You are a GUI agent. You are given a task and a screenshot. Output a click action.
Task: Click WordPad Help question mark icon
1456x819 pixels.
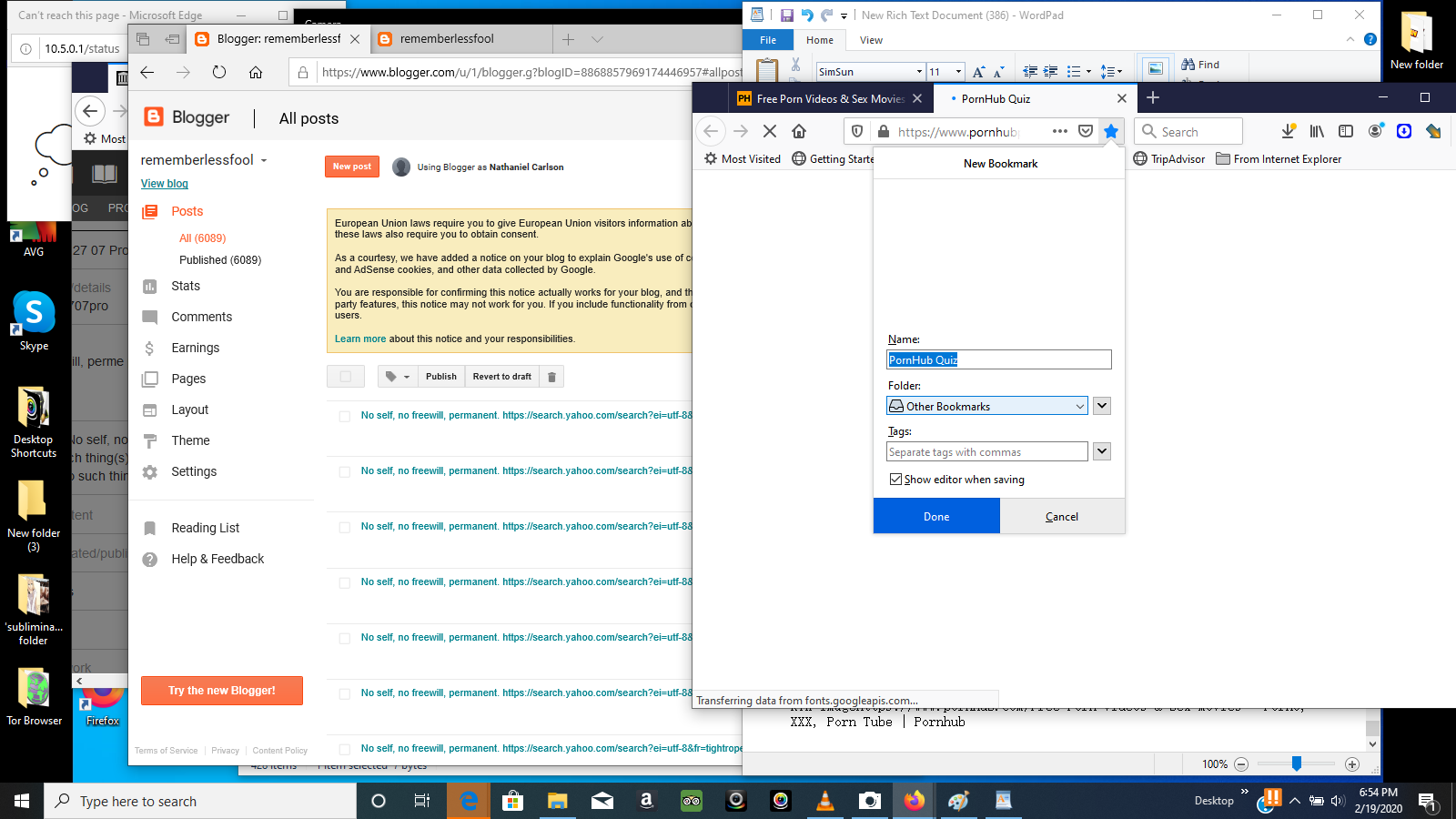point(1370,39)
